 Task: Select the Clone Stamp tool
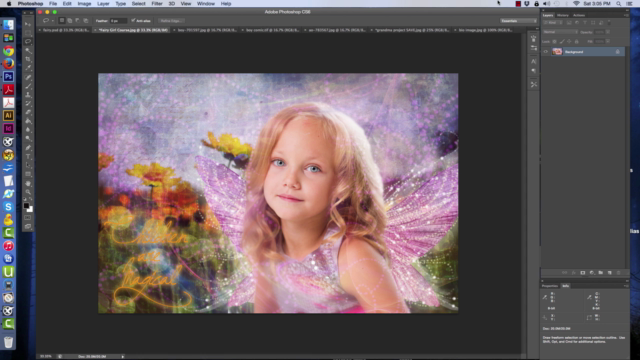(x=28, y=95)
